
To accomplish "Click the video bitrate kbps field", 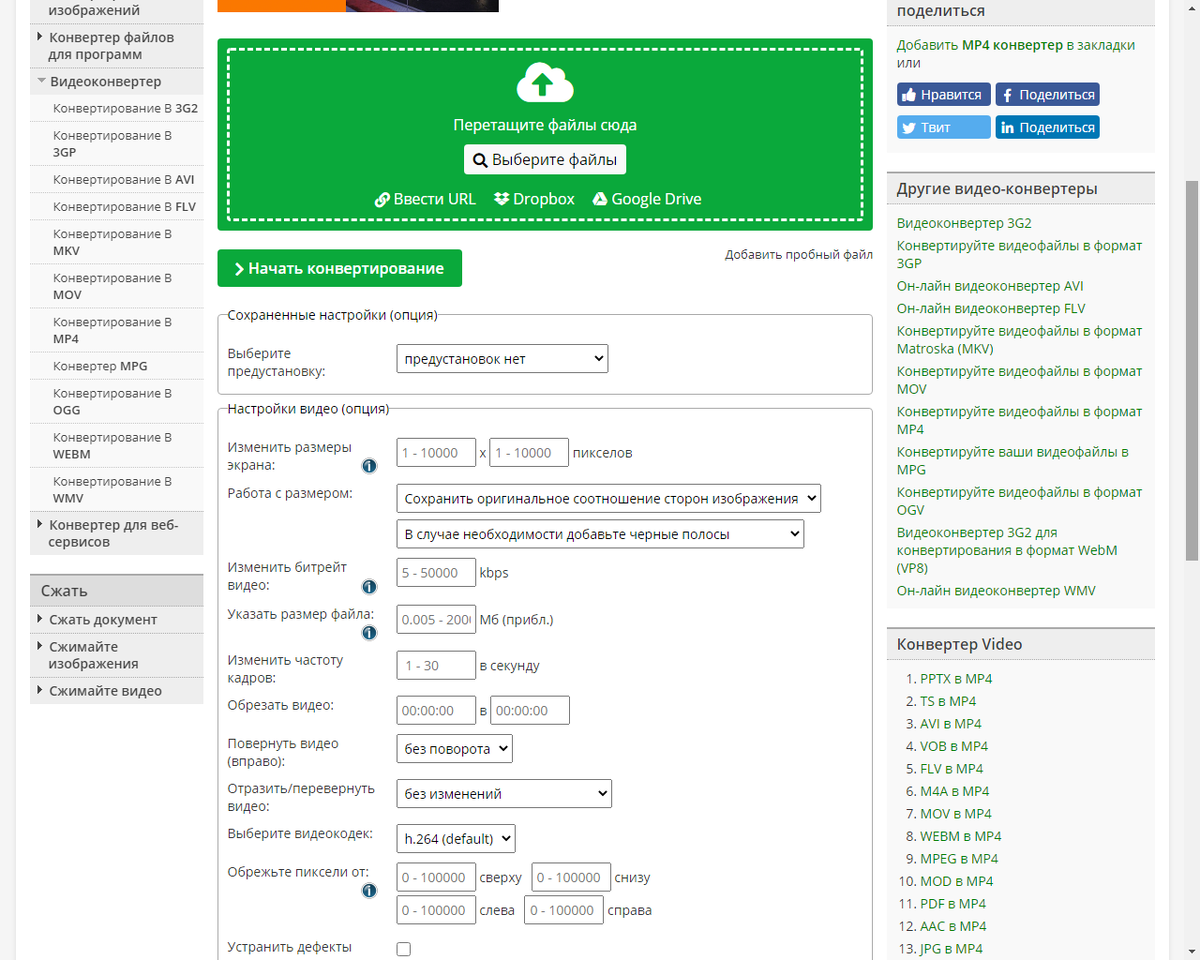I will click(436, 573).
